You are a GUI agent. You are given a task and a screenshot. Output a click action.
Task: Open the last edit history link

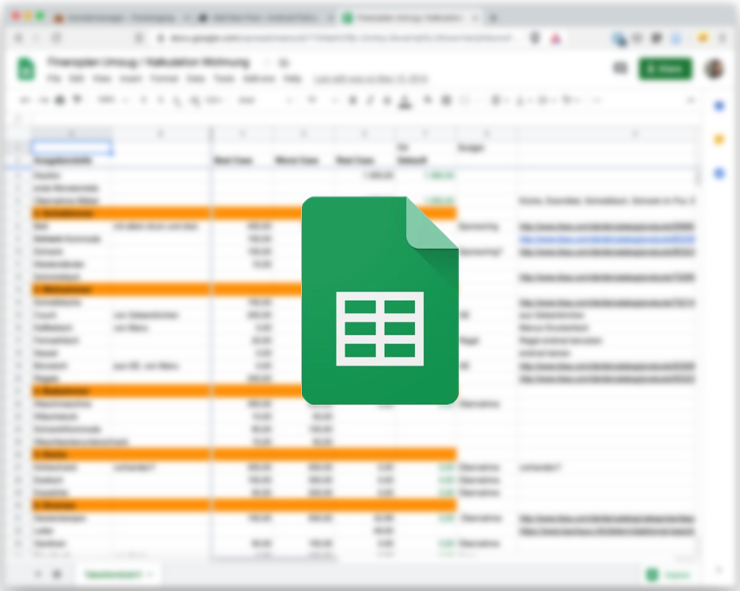[371, 79]
